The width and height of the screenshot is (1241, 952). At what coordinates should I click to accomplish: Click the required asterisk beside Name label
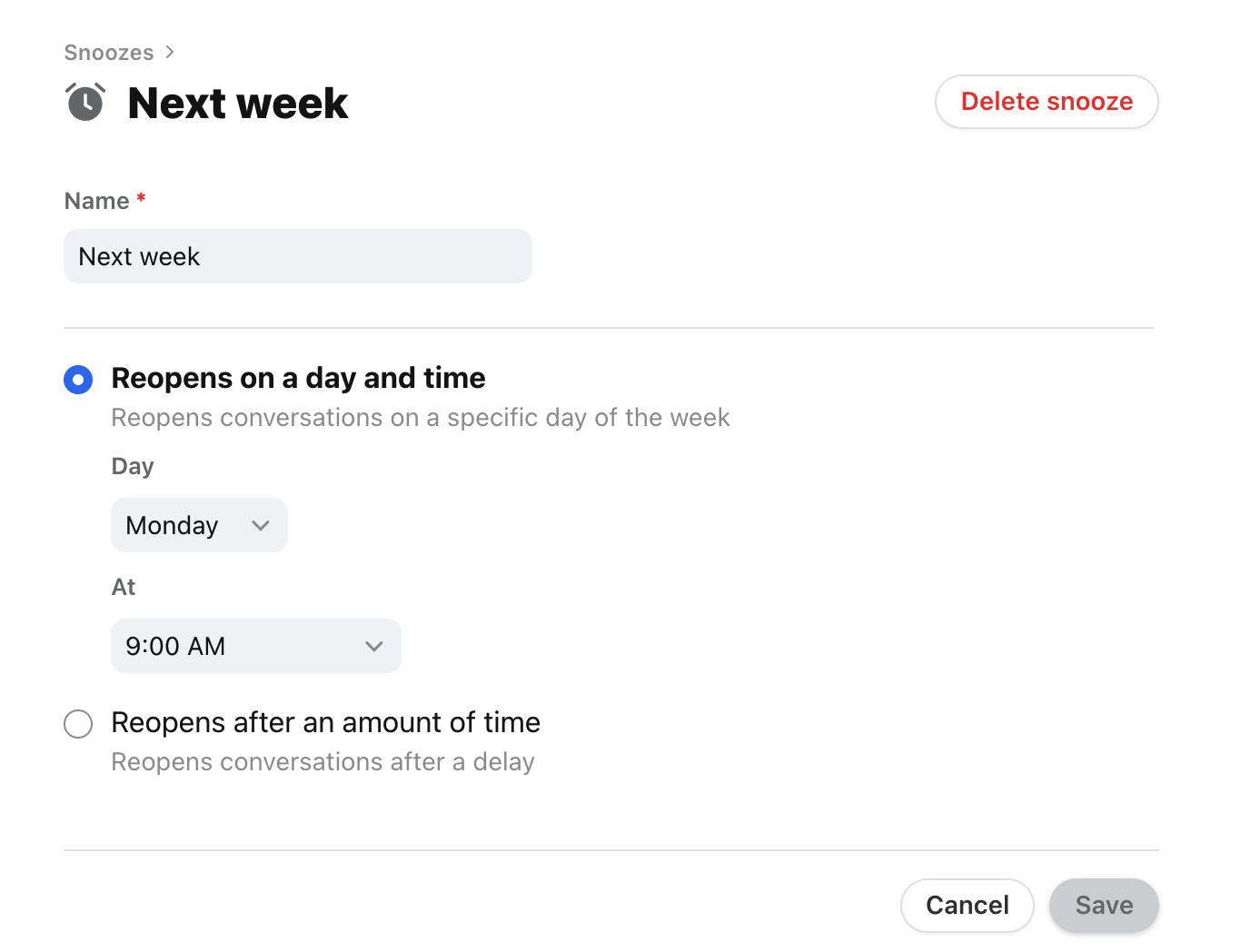pos(142,199)
